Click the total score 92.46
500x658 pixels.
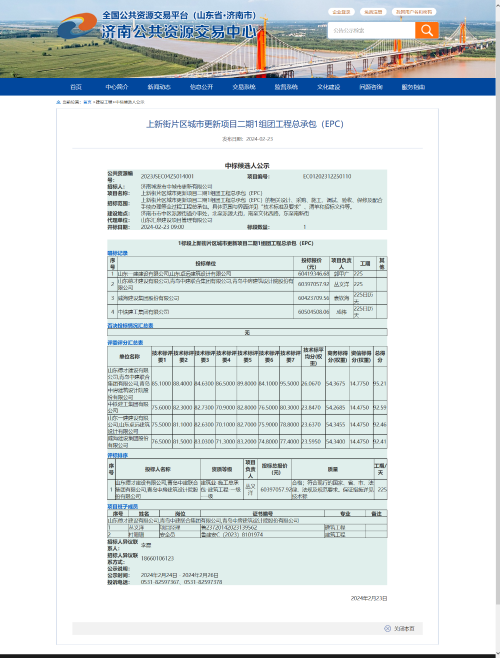tap(380, 424)
